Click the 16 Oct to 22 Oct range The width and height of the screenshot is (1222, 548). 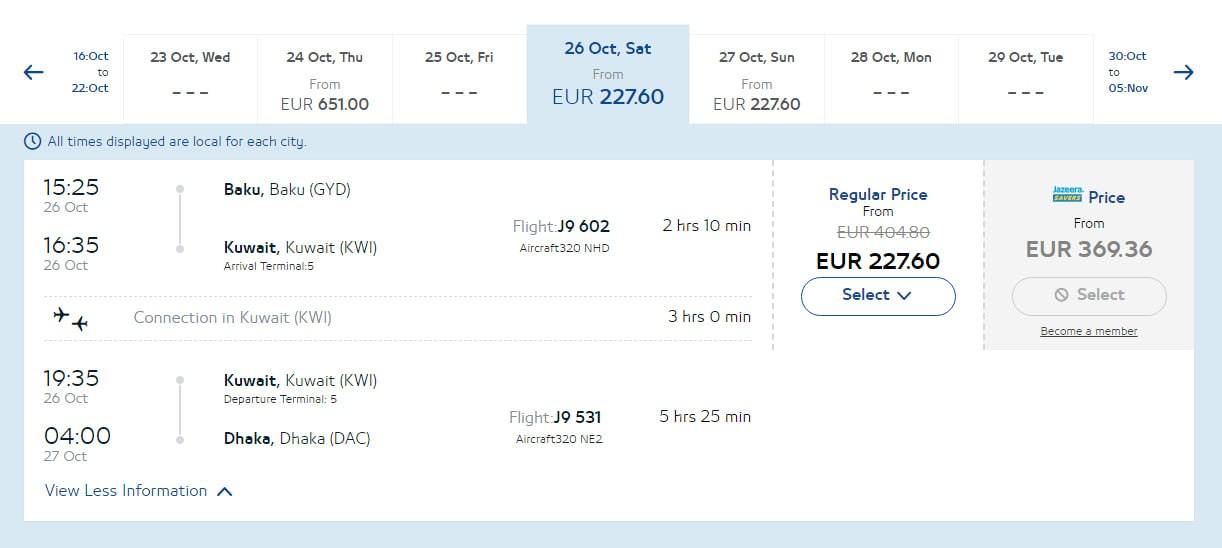point(91,72)
